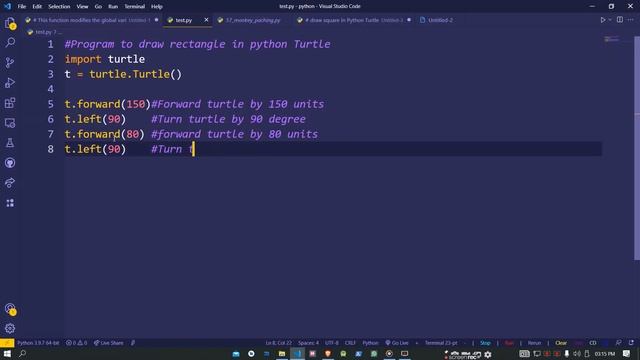The width and height of the screenshot is (640, 360).
Task: Close the test.py tab
Action: pyautogui.click(x=206, y=20)
